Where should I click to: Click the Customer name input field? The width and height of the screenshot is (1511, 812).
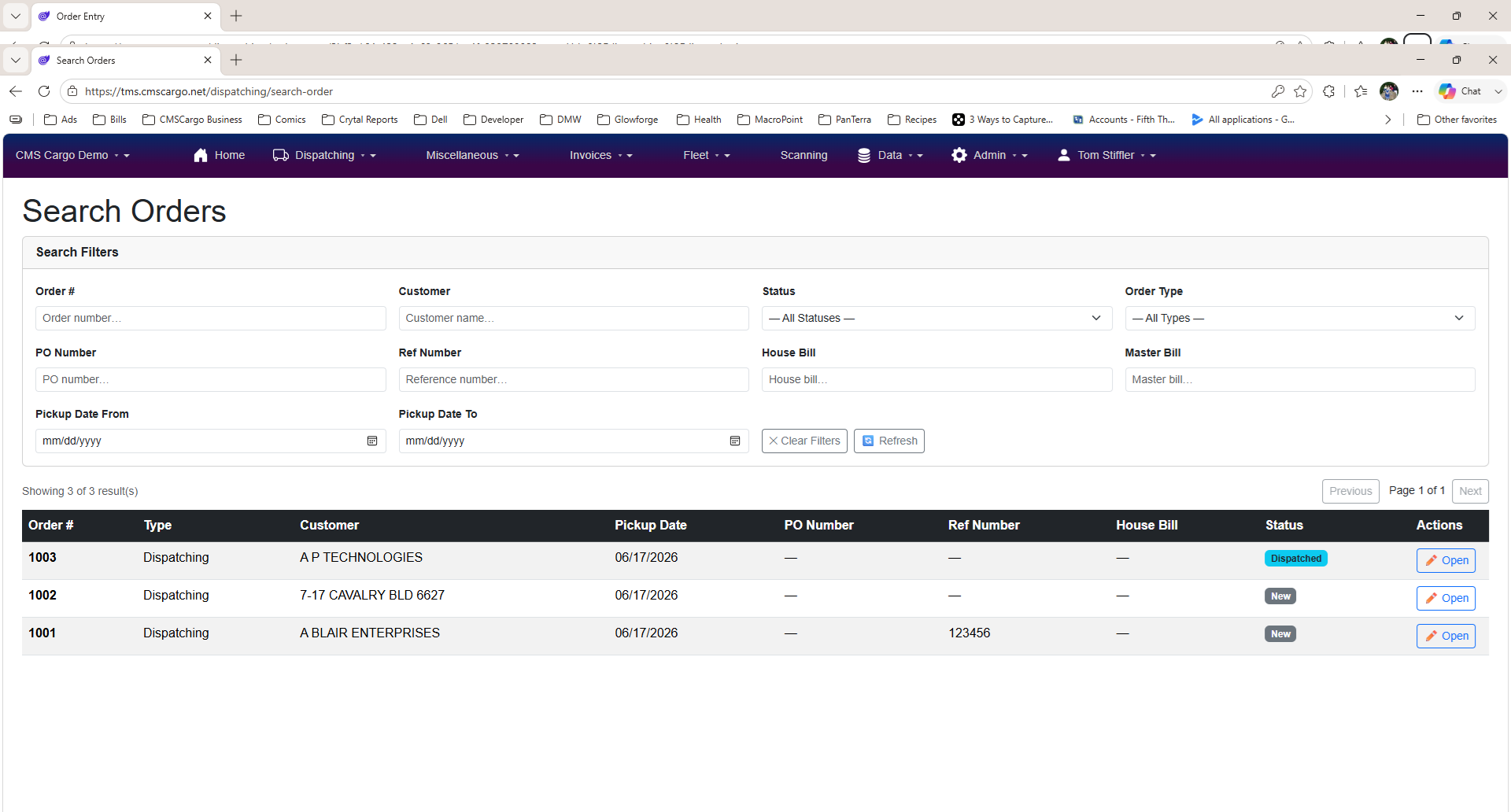click(x=574, y=318)
